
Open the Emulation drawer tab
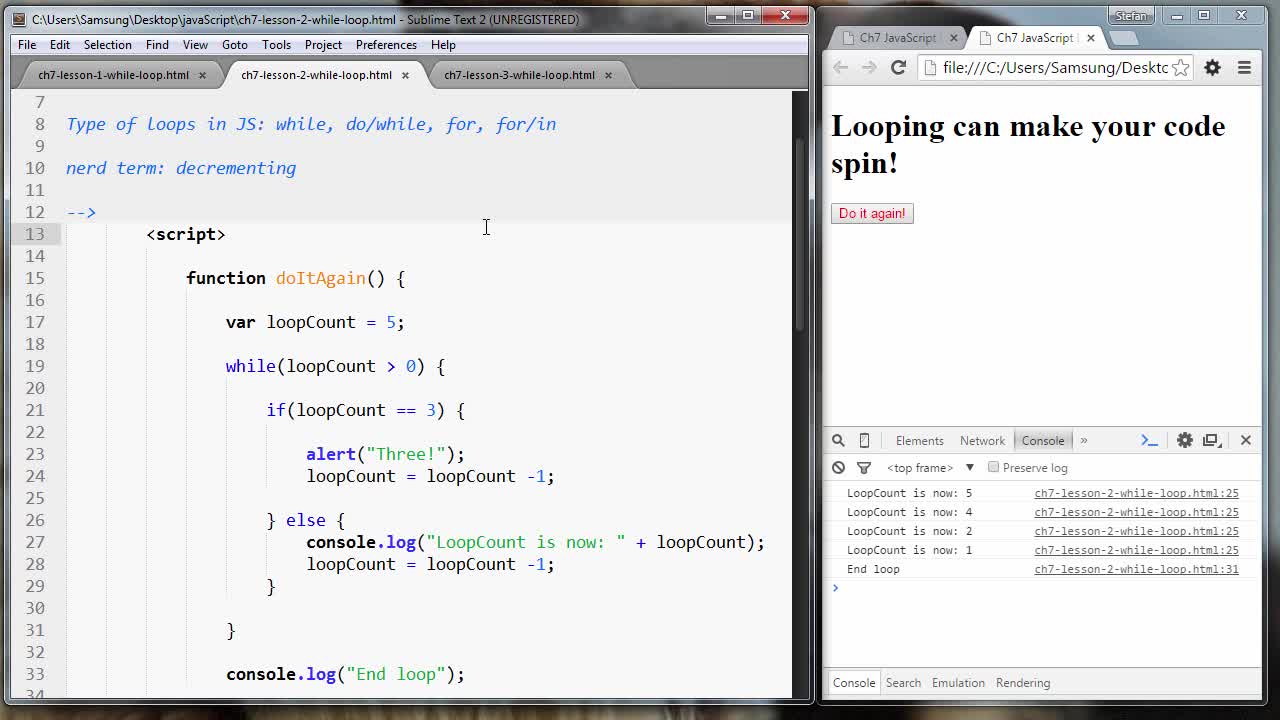coord(958,683)
